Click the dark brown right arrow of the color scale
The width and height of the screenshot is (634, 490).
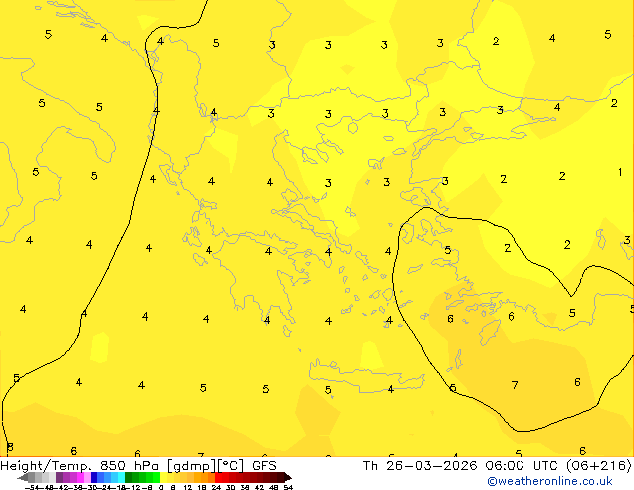click(x=288, y=477)
